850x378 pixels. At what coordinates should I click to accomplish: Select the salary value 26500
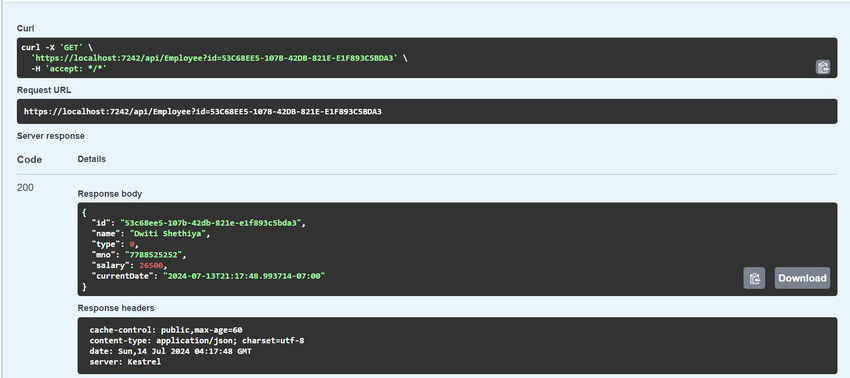[x=151, y=265]
